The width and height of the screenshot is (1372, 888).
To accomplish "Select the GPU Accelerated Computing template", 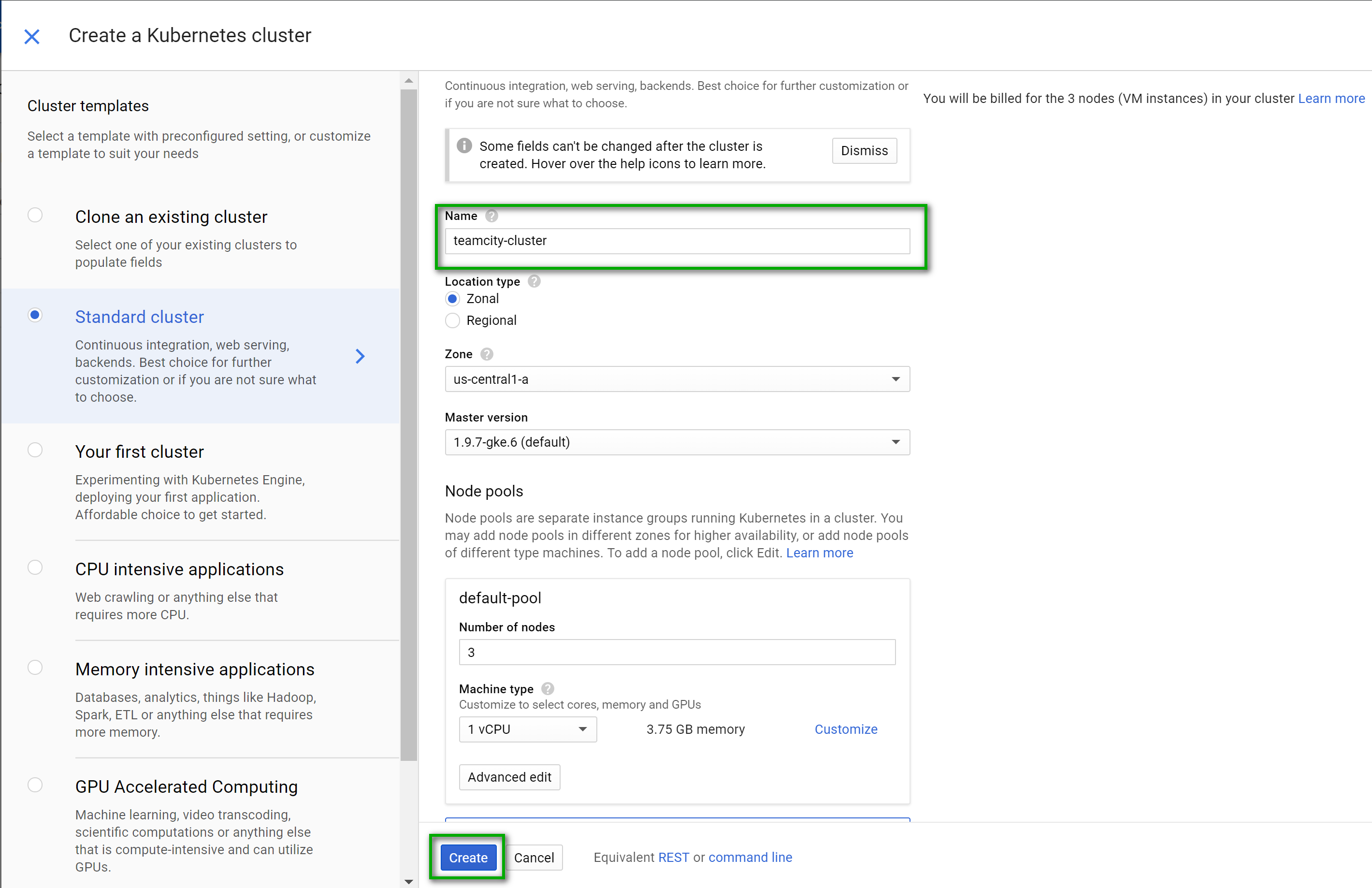I will coord(35,785).
